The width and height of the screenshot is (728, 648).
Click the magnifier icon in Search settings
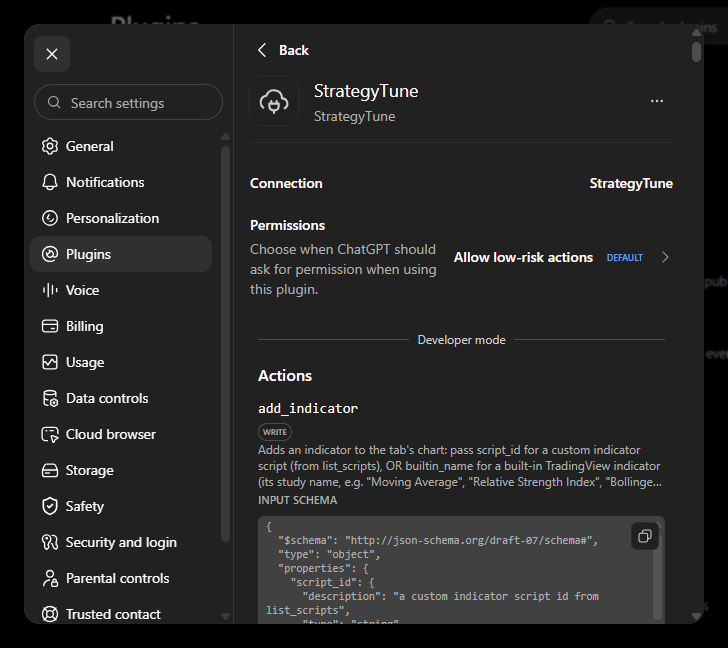[54, 102]
